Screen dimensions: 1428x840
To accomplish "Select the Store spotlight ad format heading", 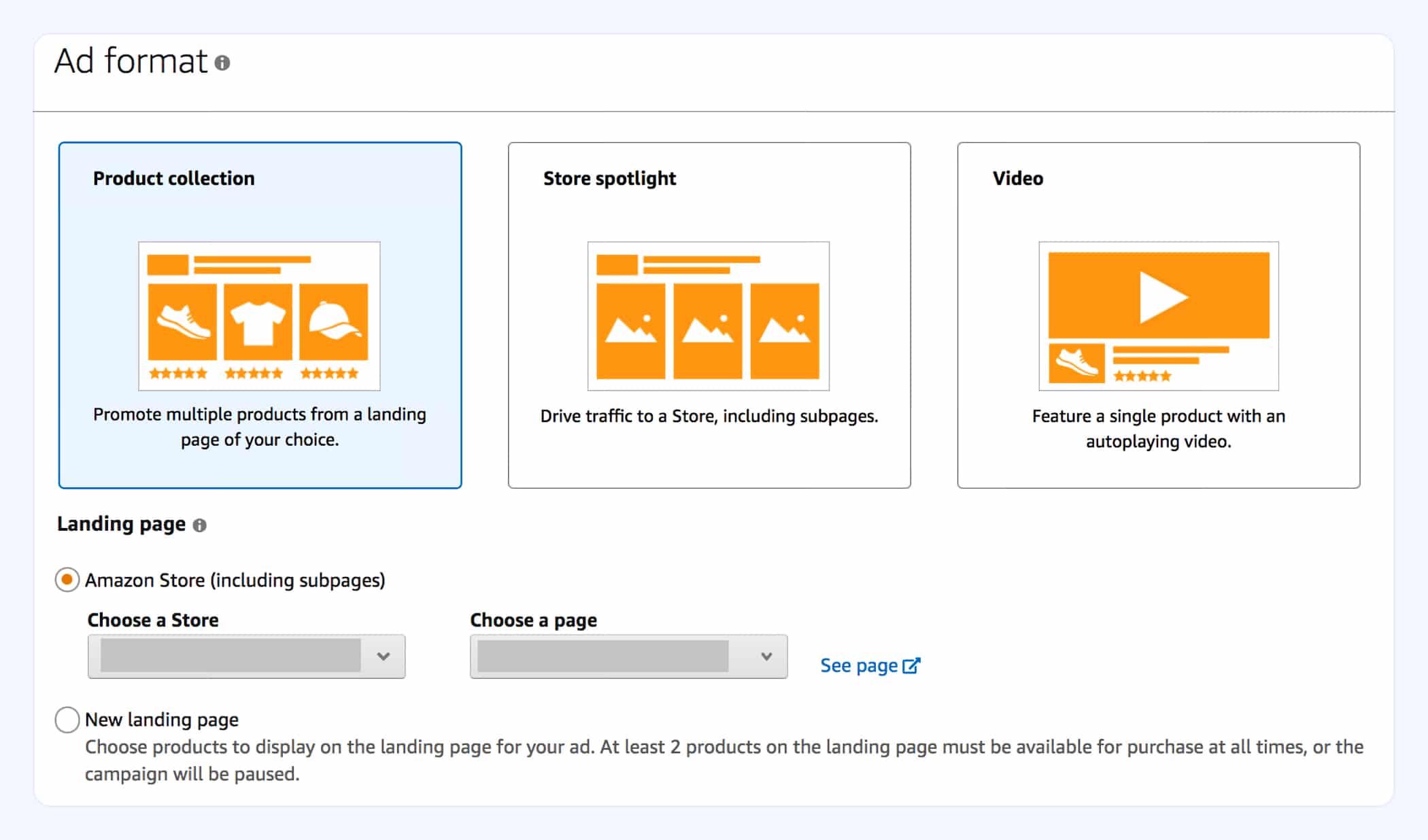I will pyautogui.click(x=609, y=179).
